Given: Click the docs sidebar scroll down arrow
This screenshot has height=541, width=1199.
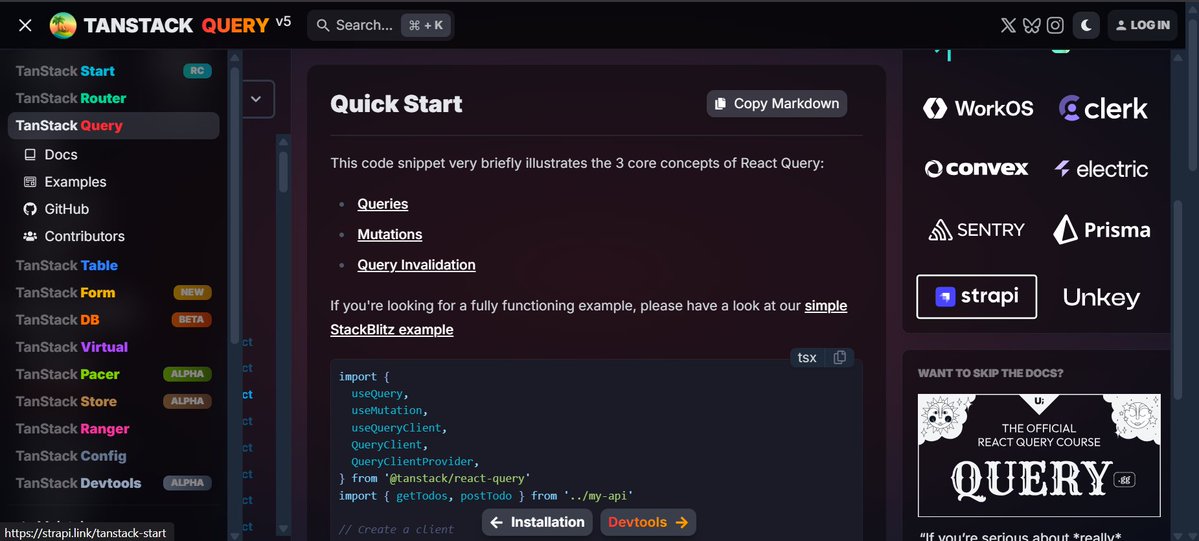Looking at the screenshot, I should point(283,528).
